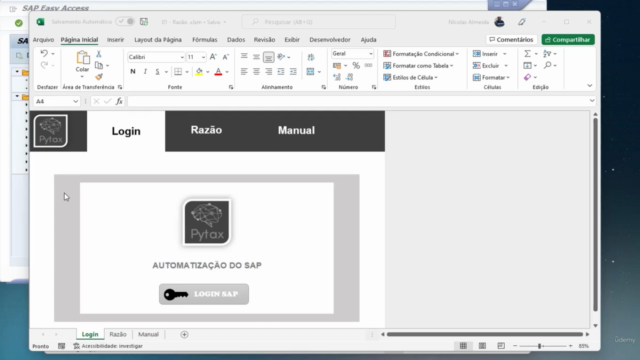Screen dimensions: 640x360
Task: Toggle Salvamento Automático switch
Action: tap(125, 22)
